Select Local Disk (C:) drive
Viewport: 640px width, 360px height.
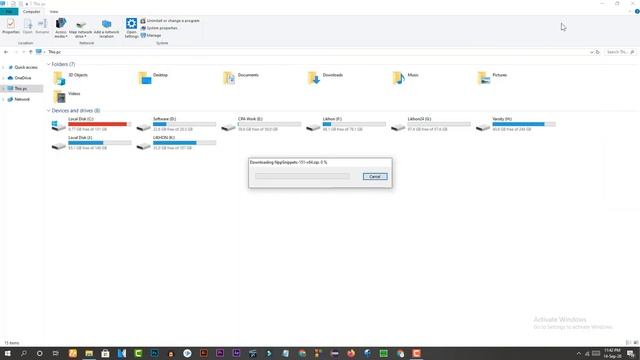pyautogui.click(x=91, y=124)
